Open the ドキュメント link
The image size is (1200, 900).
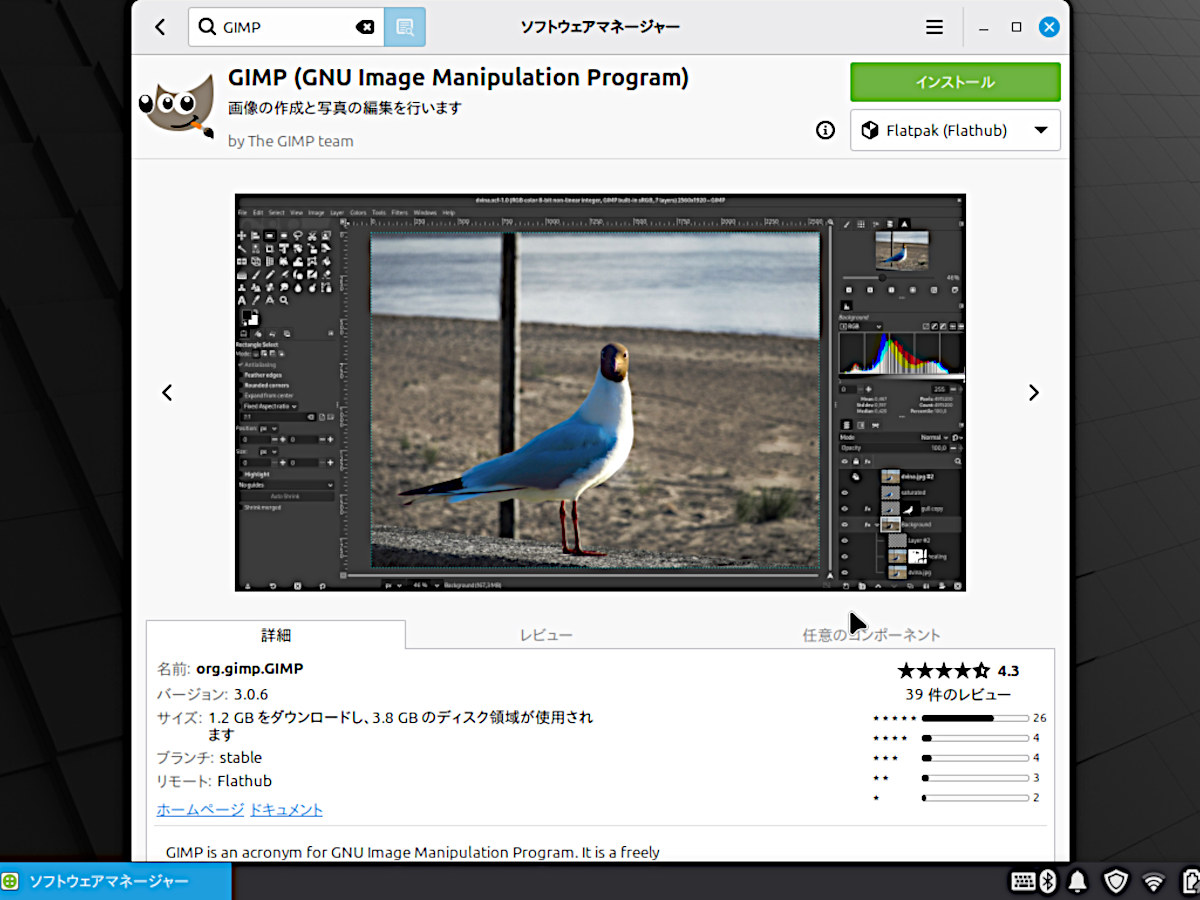[286, 810]
